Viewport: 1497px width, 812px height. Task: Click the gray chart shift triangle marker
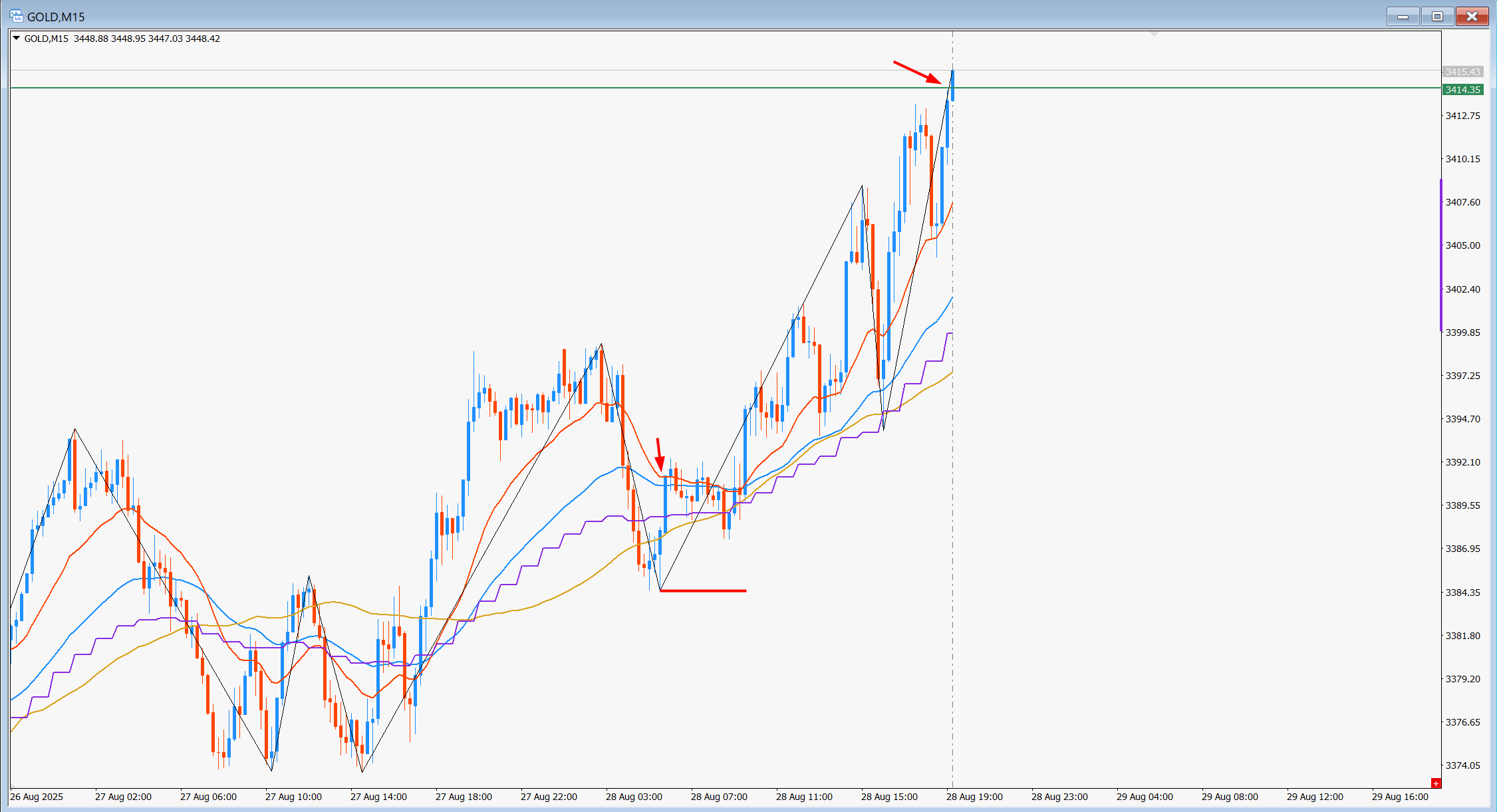pos(1154,33)
